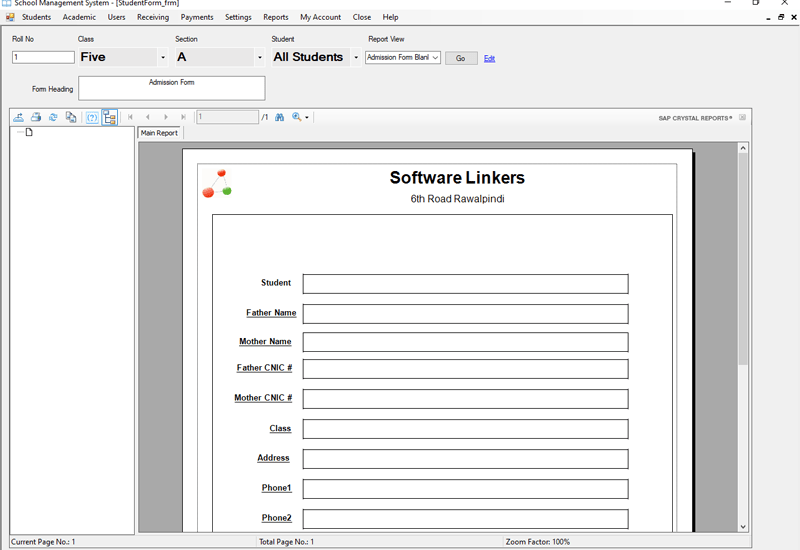Click the Father CNIC # label
This screenshot has height=550, width=800.
[x=264, y=368]
